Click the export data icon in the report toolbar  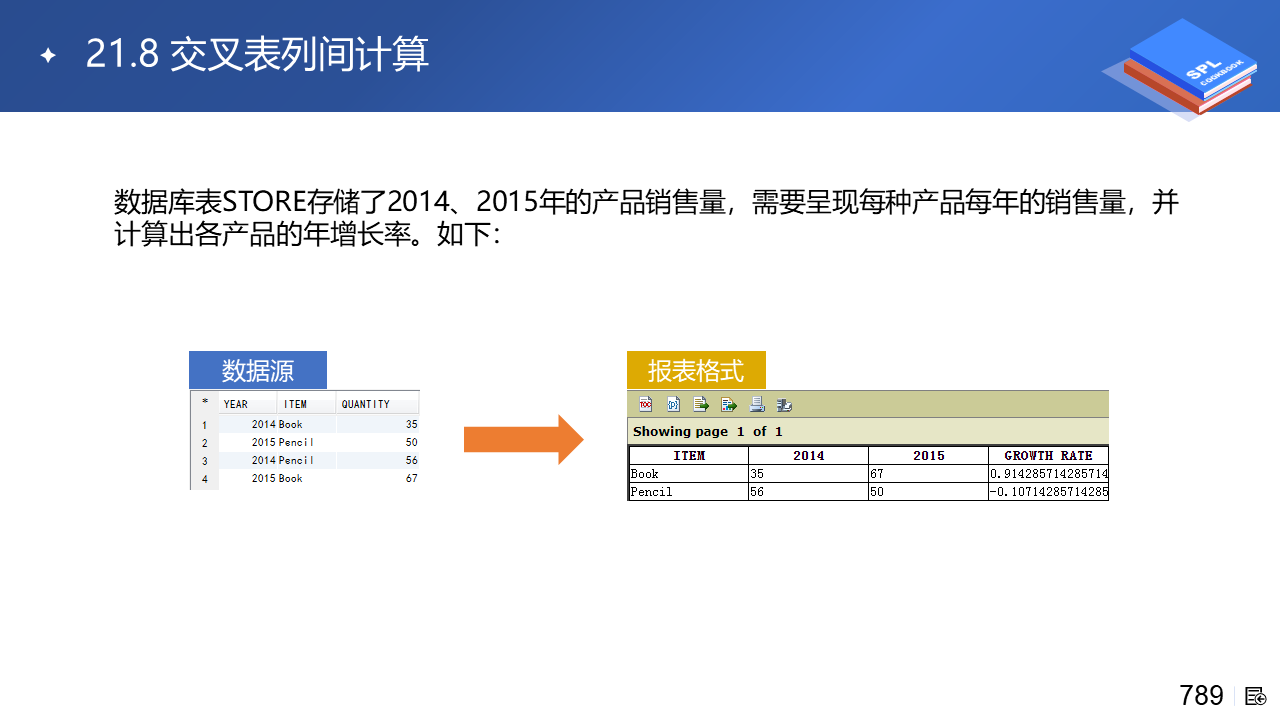(701, 404)
